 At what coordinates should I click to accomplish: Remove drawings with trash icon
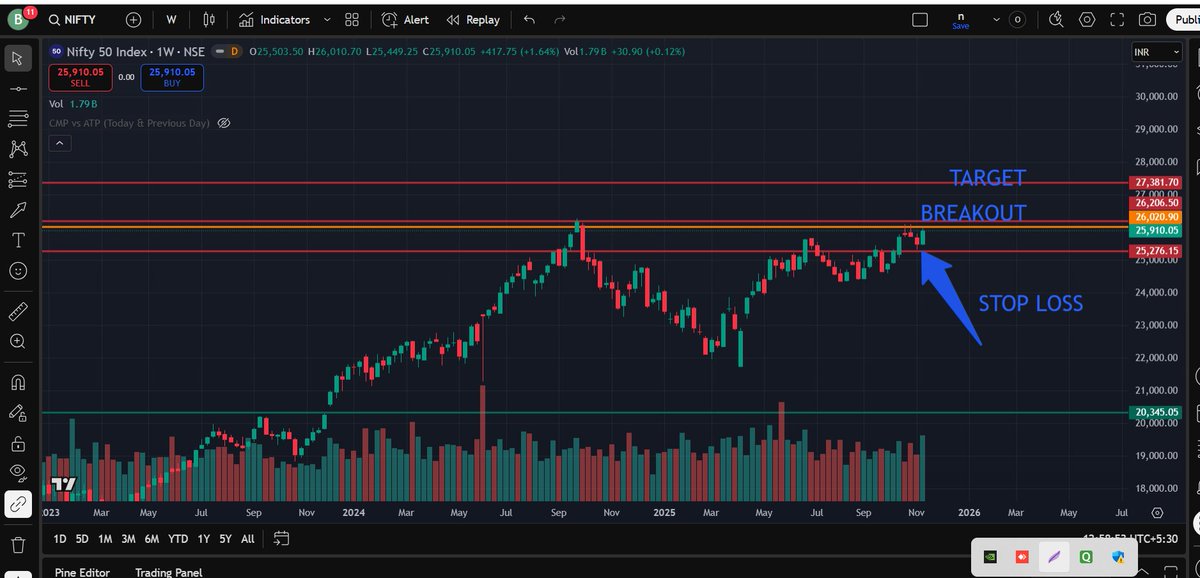tap(18, 545)
